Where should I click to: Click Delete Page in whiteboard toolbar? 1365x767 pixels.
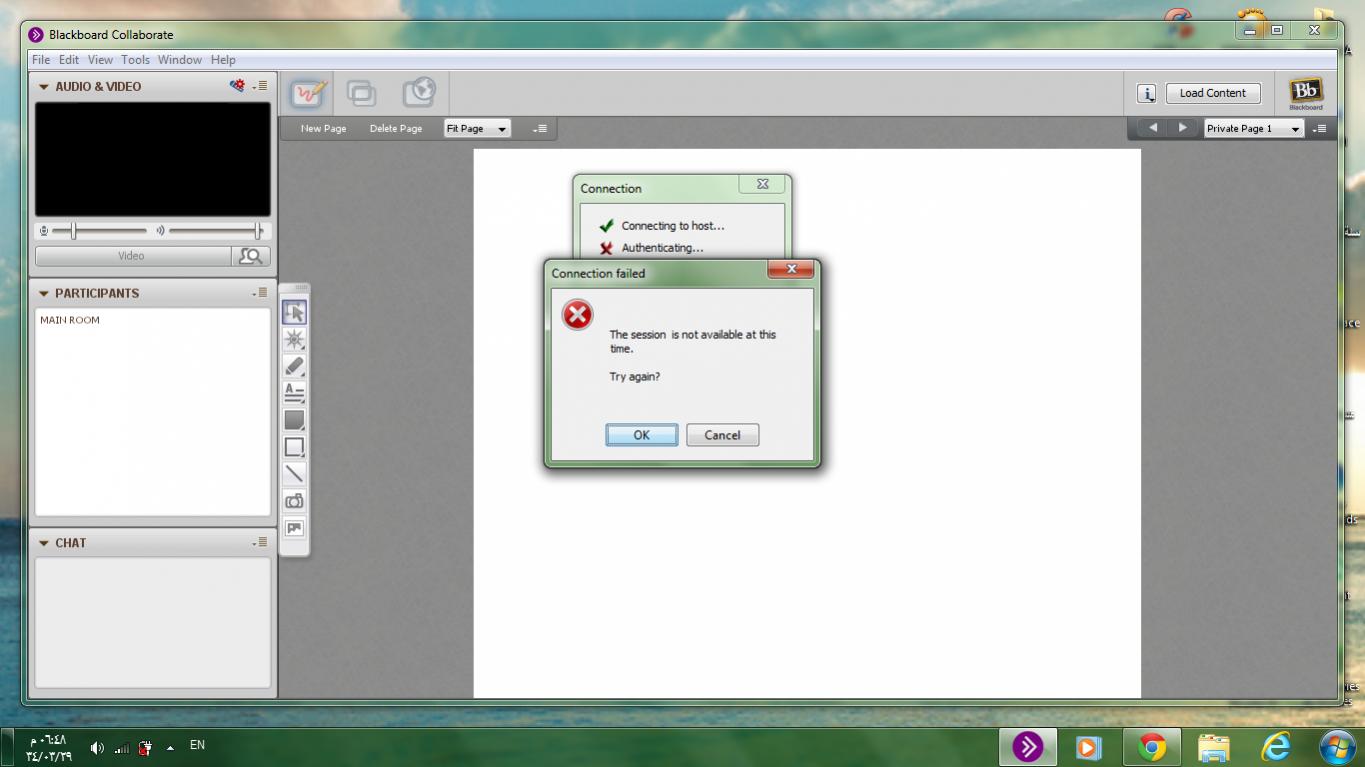[396, 128]
